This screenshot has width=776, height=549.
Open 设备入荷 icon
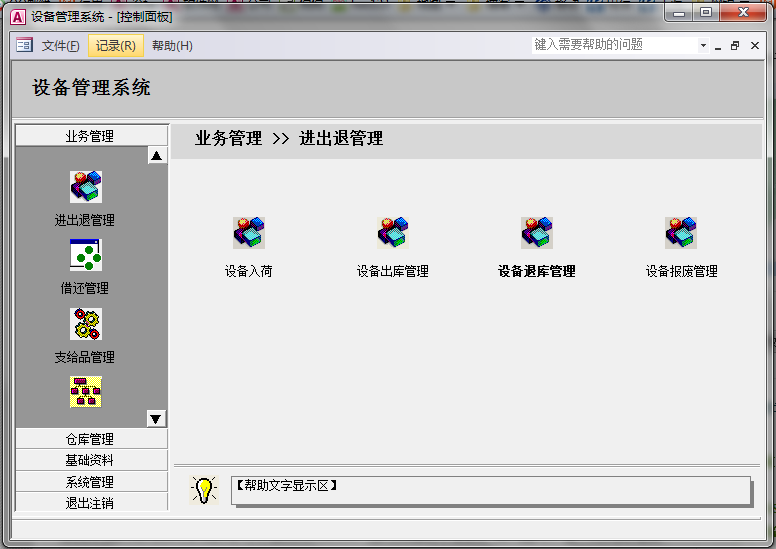coord(249,233)
